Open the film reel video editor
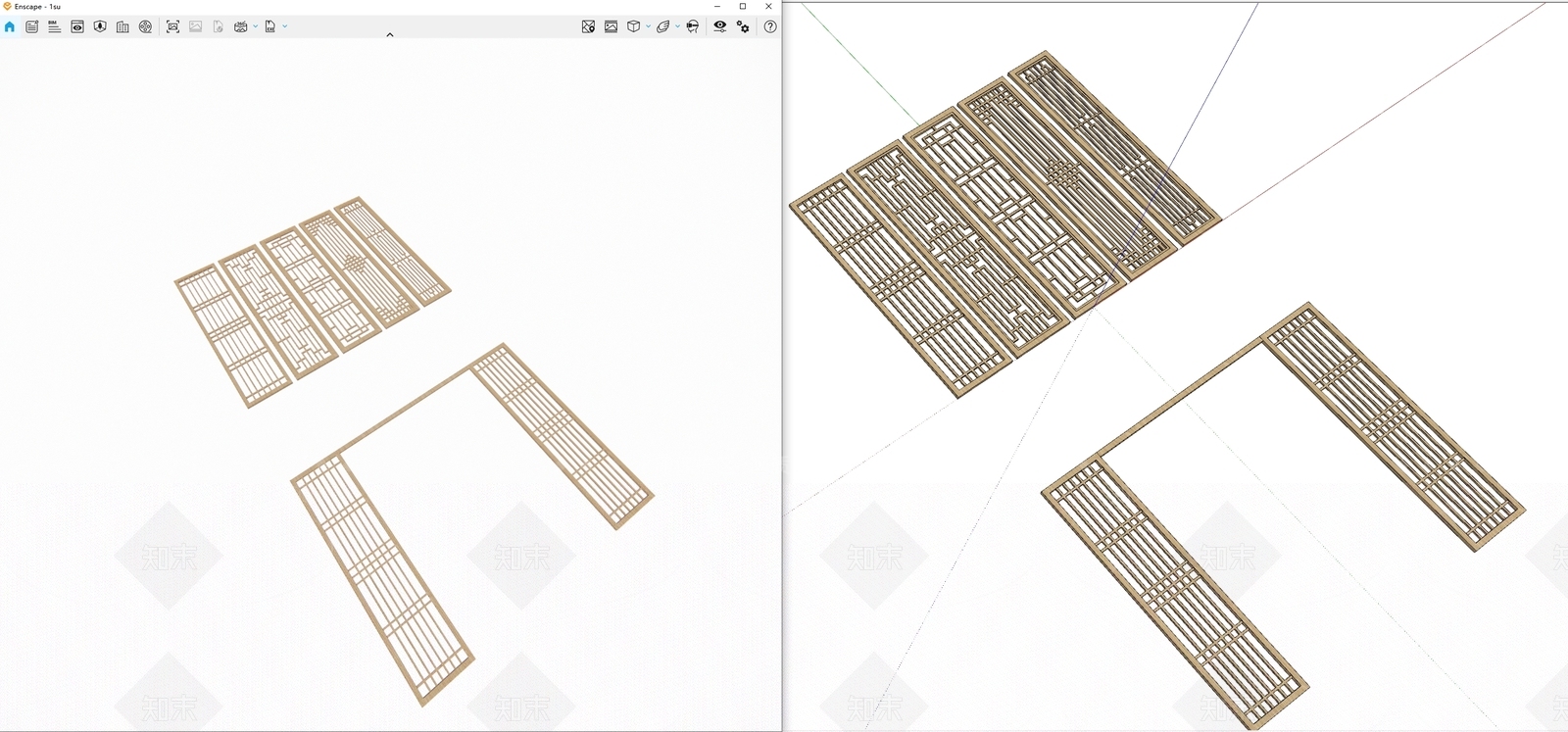Image resolution: width=1568 pixels, height=732 pixels. (145, 26)
